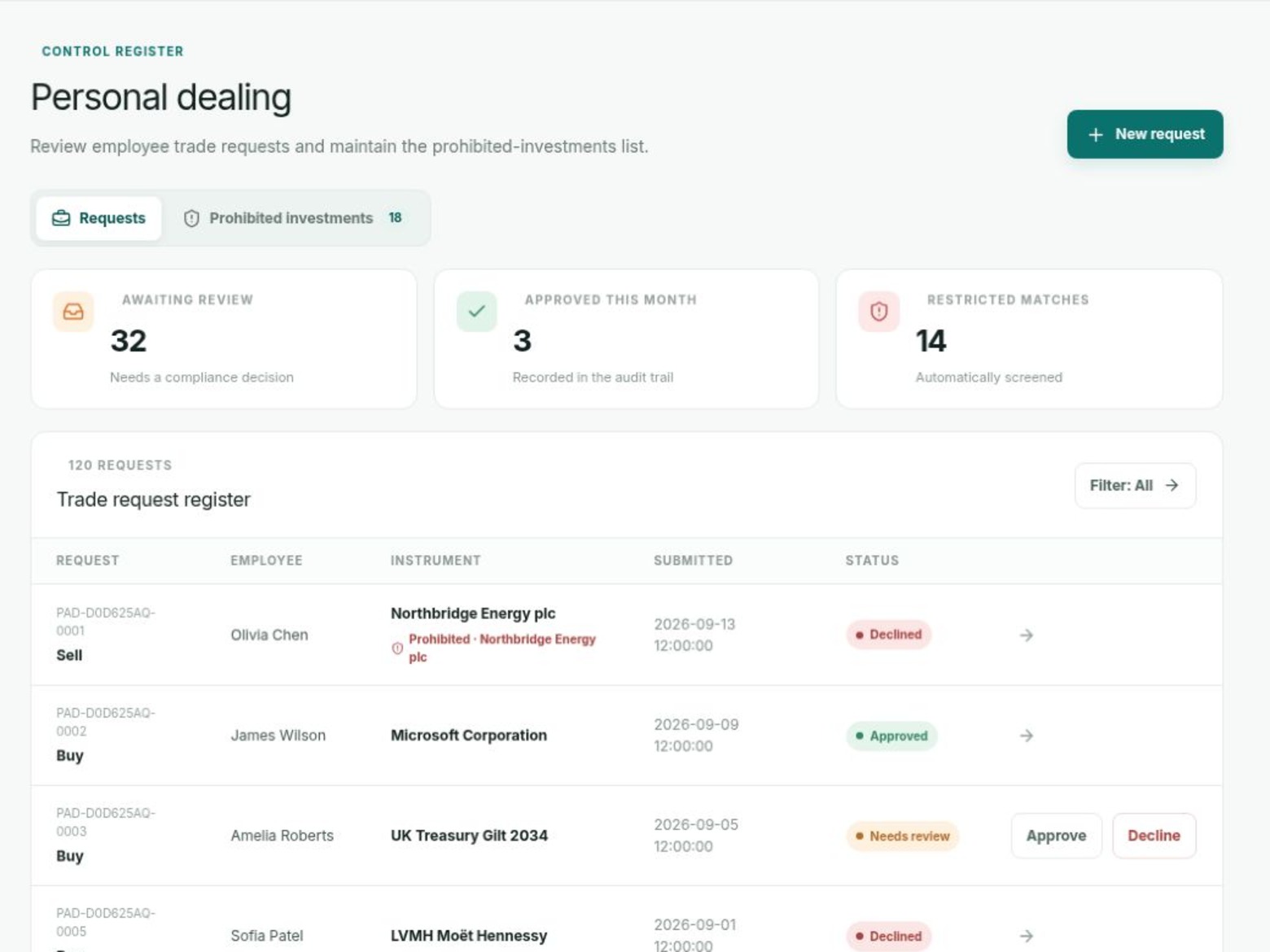
Task: Click the shield icon on Restricted Matches card
Action: click(x=879, y=312)
